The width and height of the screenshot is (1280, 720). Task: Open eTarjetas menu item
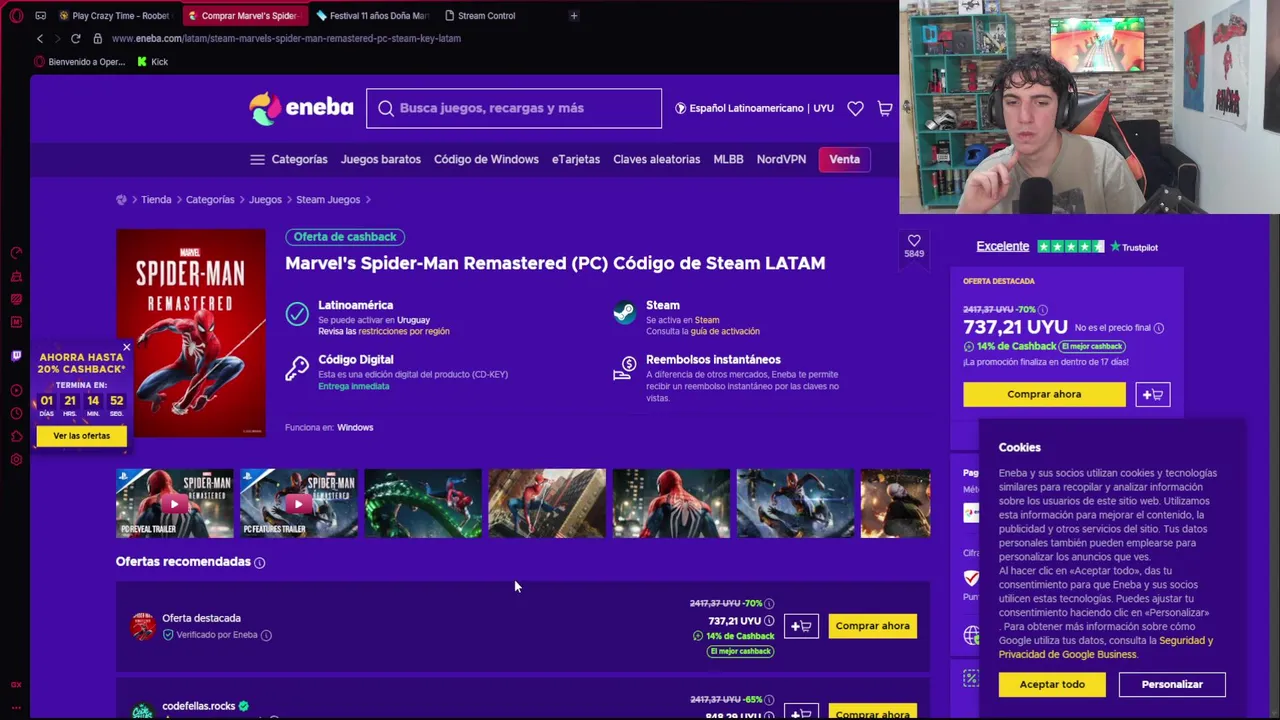click(x=576, y=159)
